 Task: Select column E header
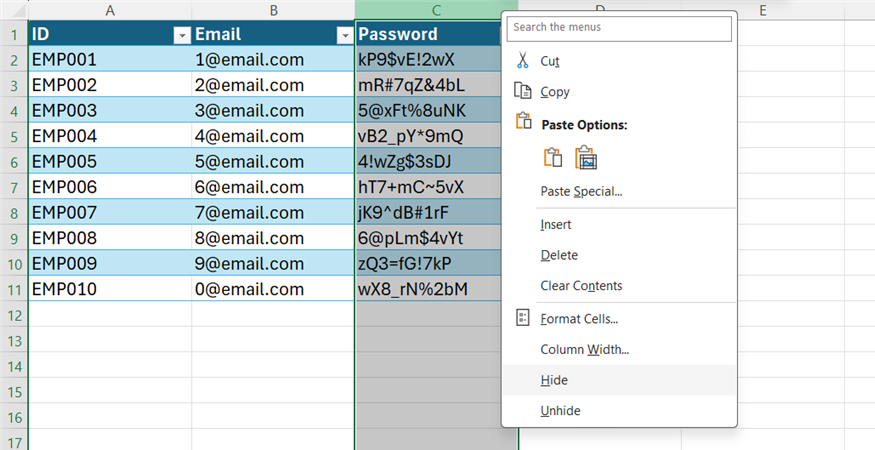[x=762, y=10]
